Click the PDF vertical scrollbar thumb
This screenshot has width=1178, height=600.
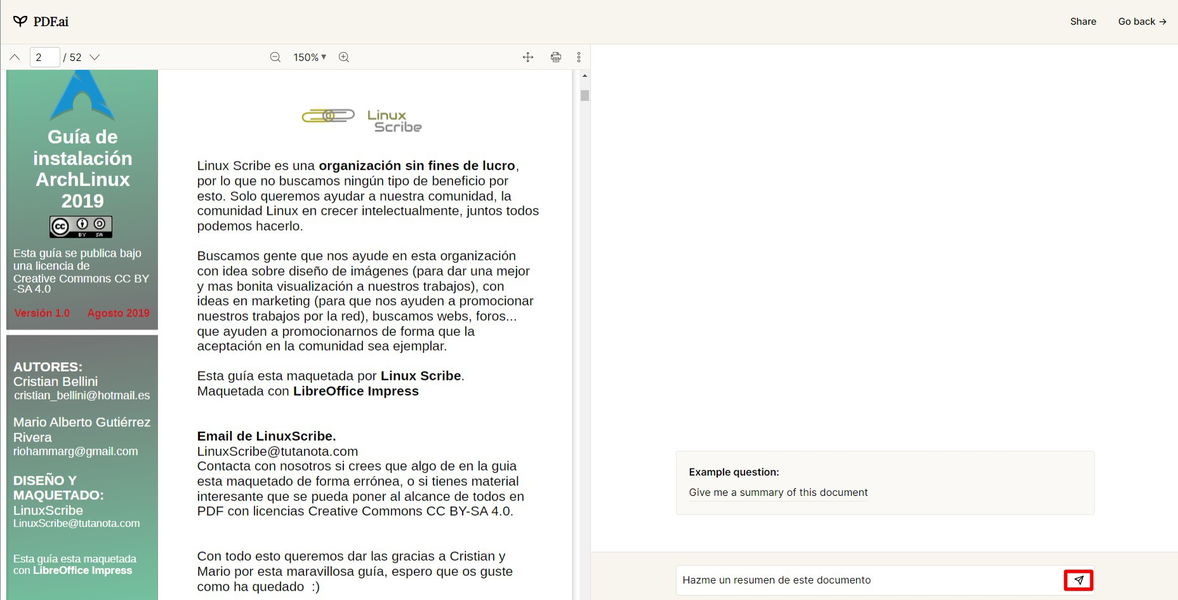(x=584, y=95)
